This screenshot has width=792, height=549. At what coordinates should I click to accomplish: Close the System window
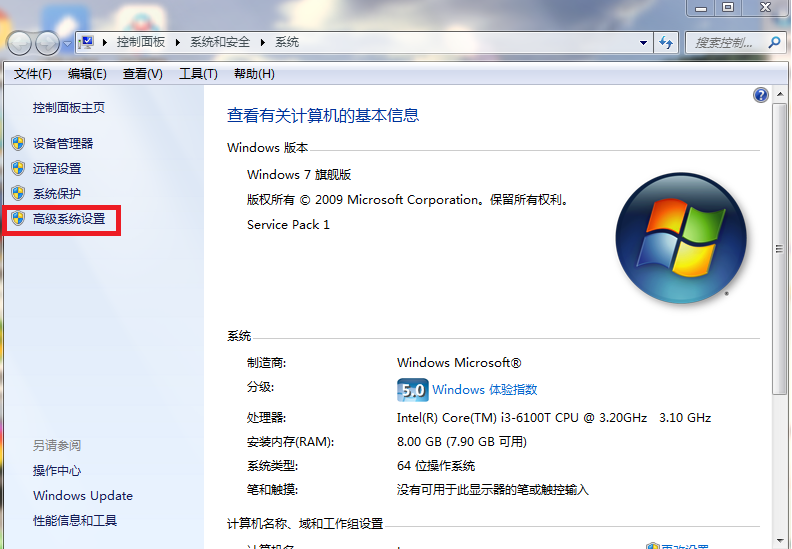click(765, 8)
